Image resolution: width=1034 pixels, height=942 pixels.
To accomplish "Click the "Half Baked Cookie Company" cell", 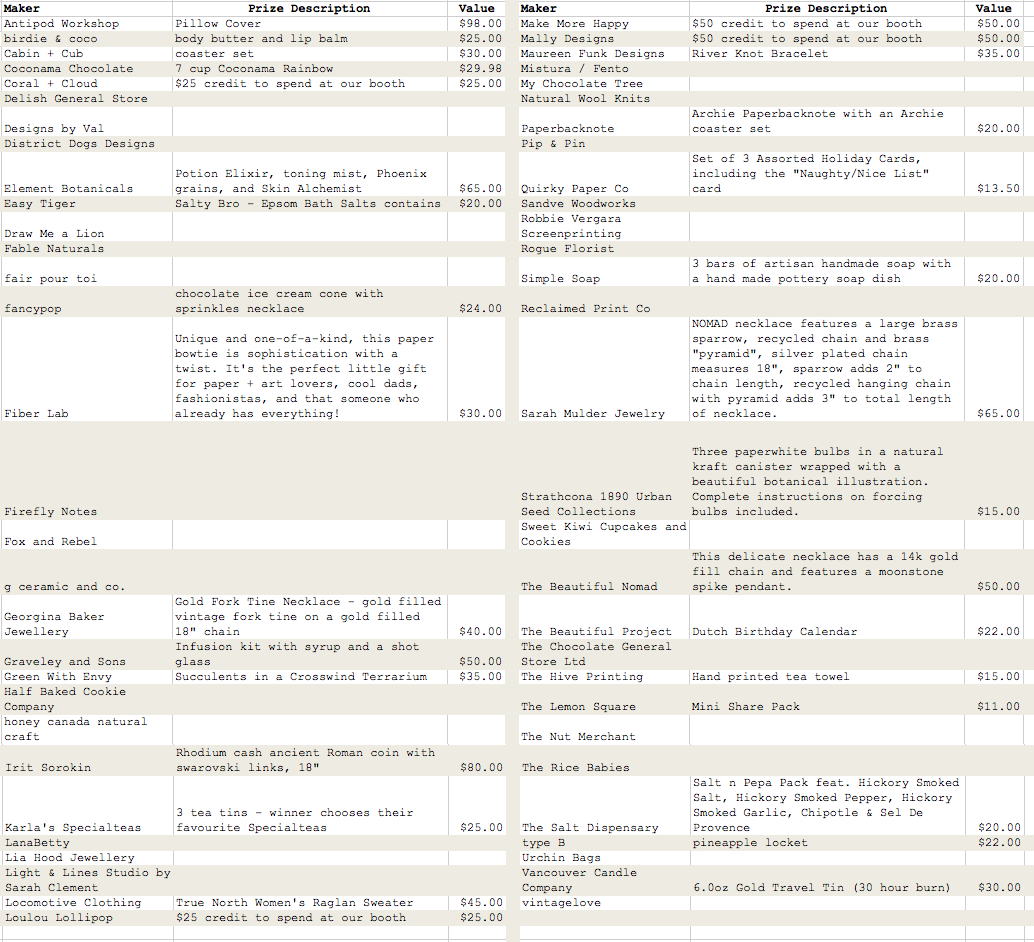I will (86, 699).
